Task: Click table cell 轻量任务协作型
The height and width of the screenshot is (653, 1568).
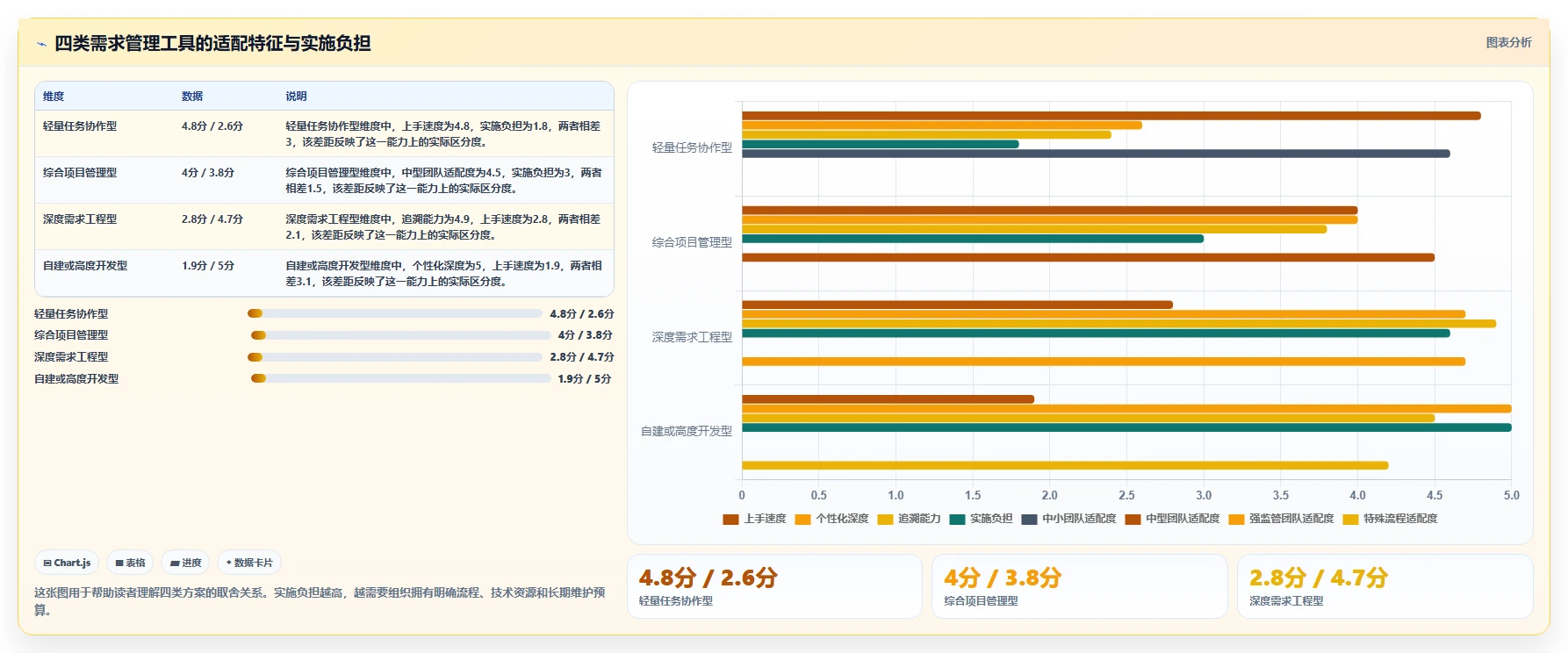Action: (x=80, y=126)
